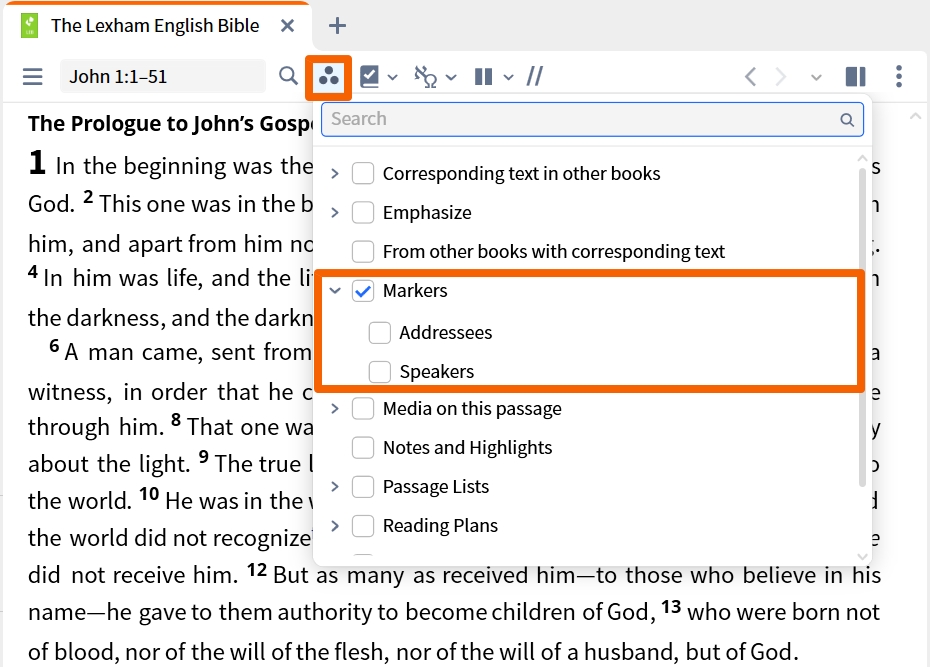Check From other books with corresponding text
This screenshot has height=667, width=930.
[x=363, y=251]
